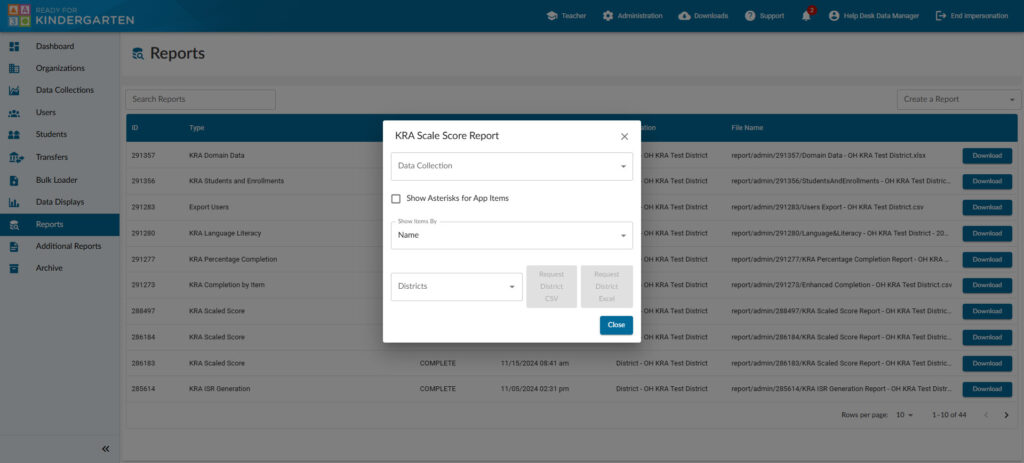Open Organizations in the sidebar
This screenshot has width=1024, height=463.
tap(59, 69)
